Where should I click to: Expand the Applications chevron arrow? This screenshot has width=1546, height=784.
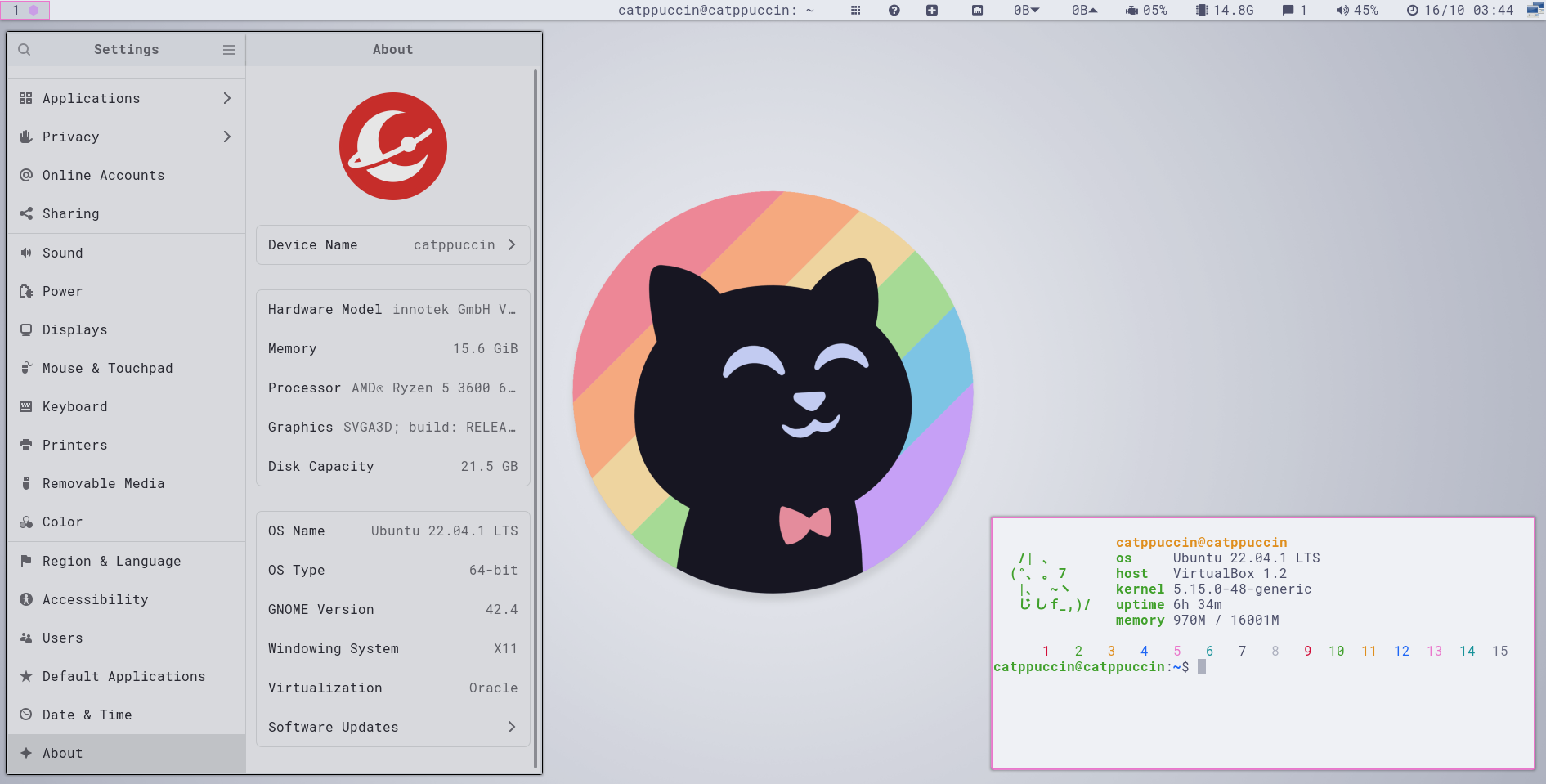coord(227,98)
